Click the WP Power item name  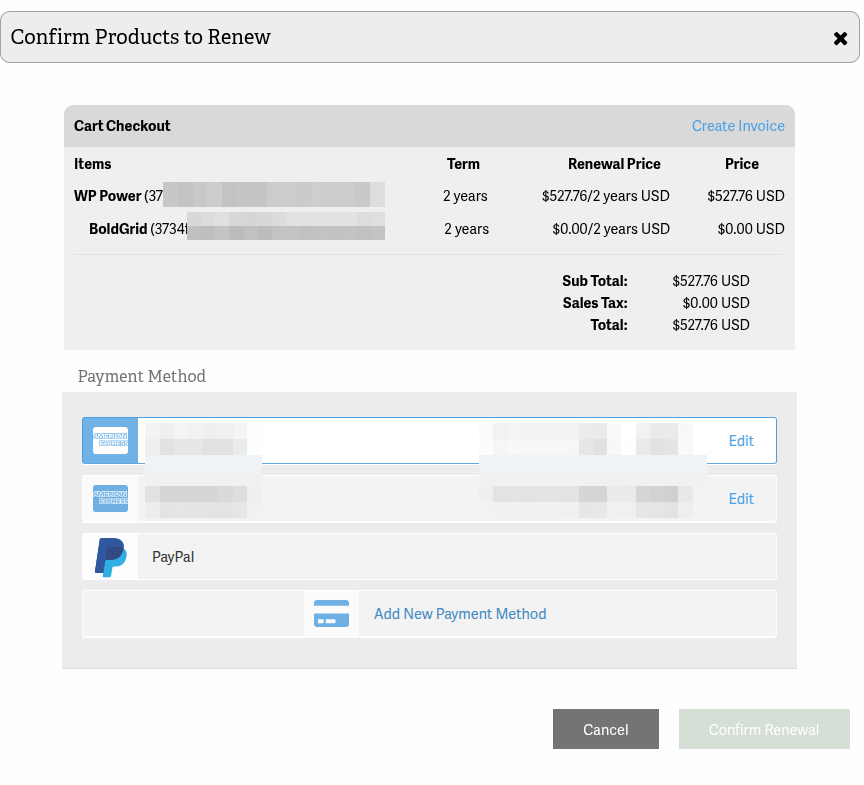[x=107, y=196]
